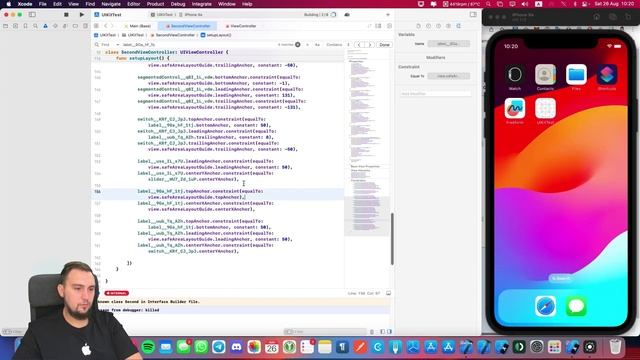The width and height of the screenshot is (640, 360).
Task: Hide the debug area icon
Action: pos(388,293)
